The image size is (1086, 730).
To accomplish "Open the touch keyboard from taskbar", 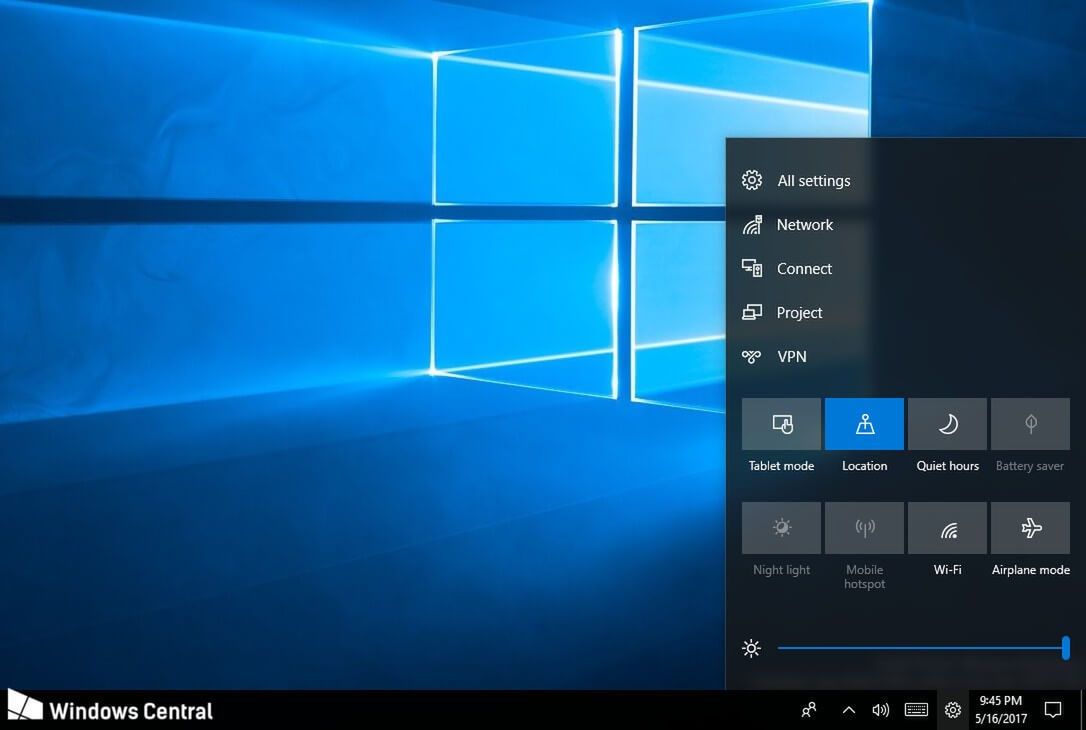I will click(916, 710).
